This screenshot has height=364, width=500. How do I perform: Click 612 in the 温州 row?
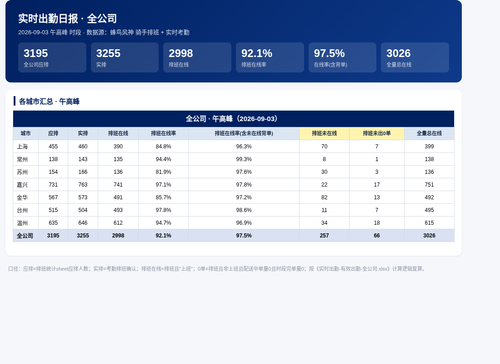point(118,223)
